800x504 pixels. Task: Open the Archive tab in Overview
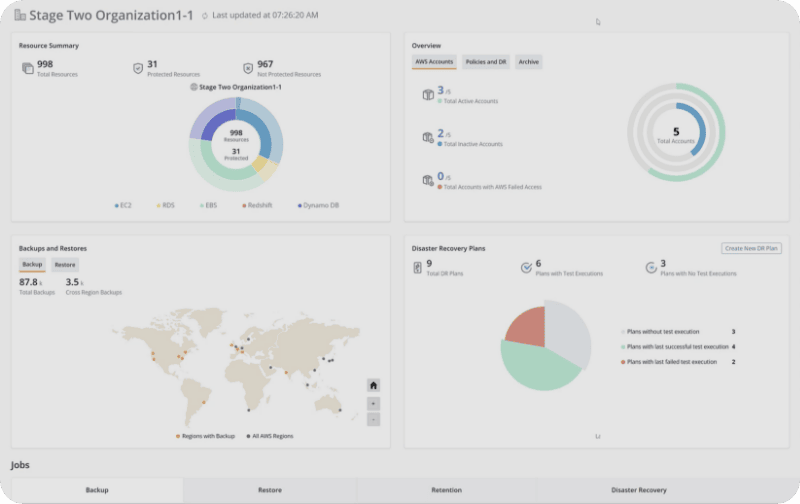pos(528,62)
